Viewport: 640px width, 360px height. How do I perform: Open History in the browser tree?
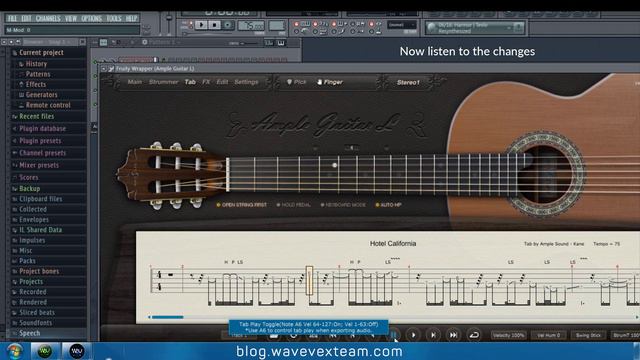point(36,64)
